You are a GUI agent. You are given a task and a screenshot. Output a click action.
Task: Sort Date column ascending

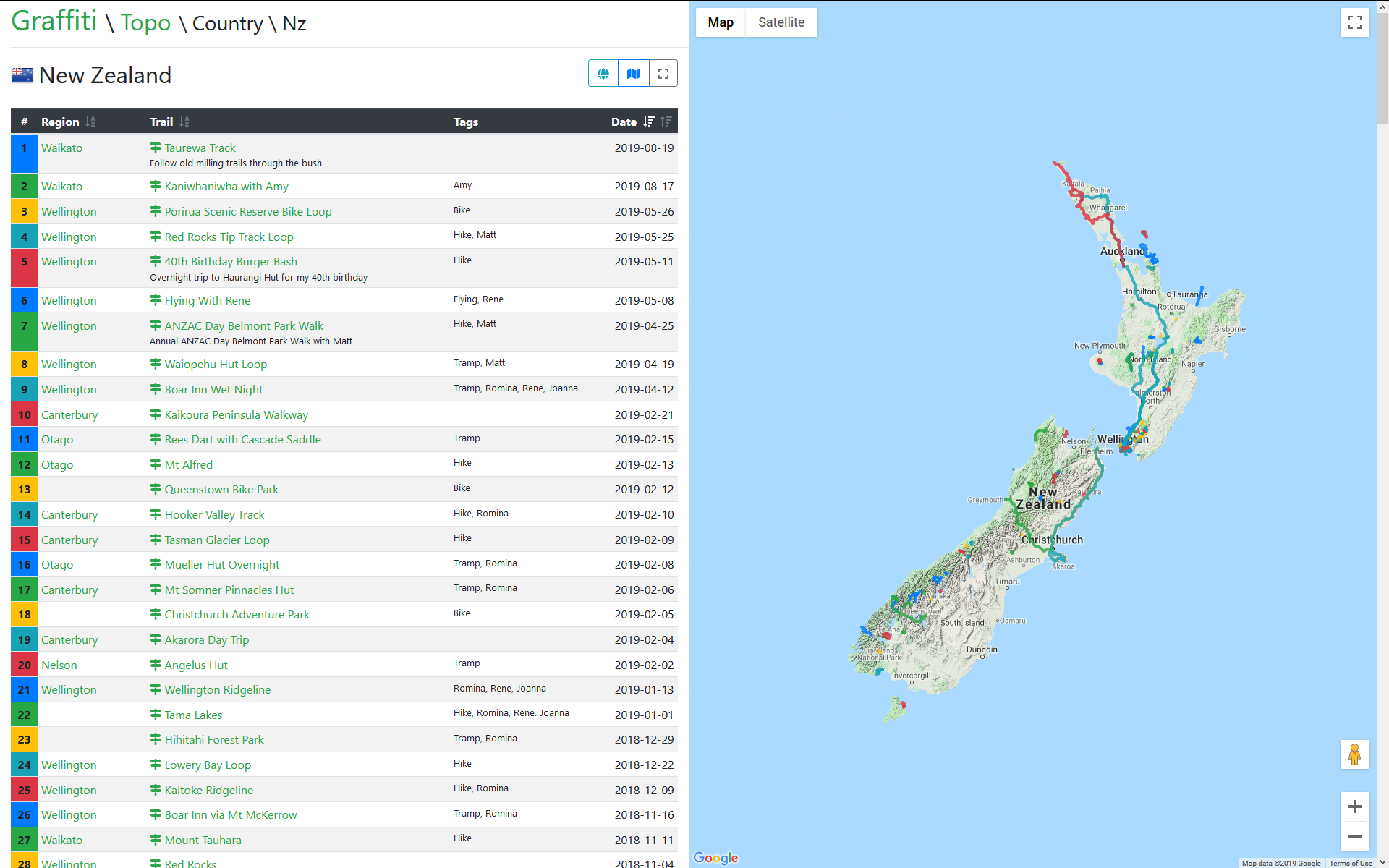tap(666, 122)
